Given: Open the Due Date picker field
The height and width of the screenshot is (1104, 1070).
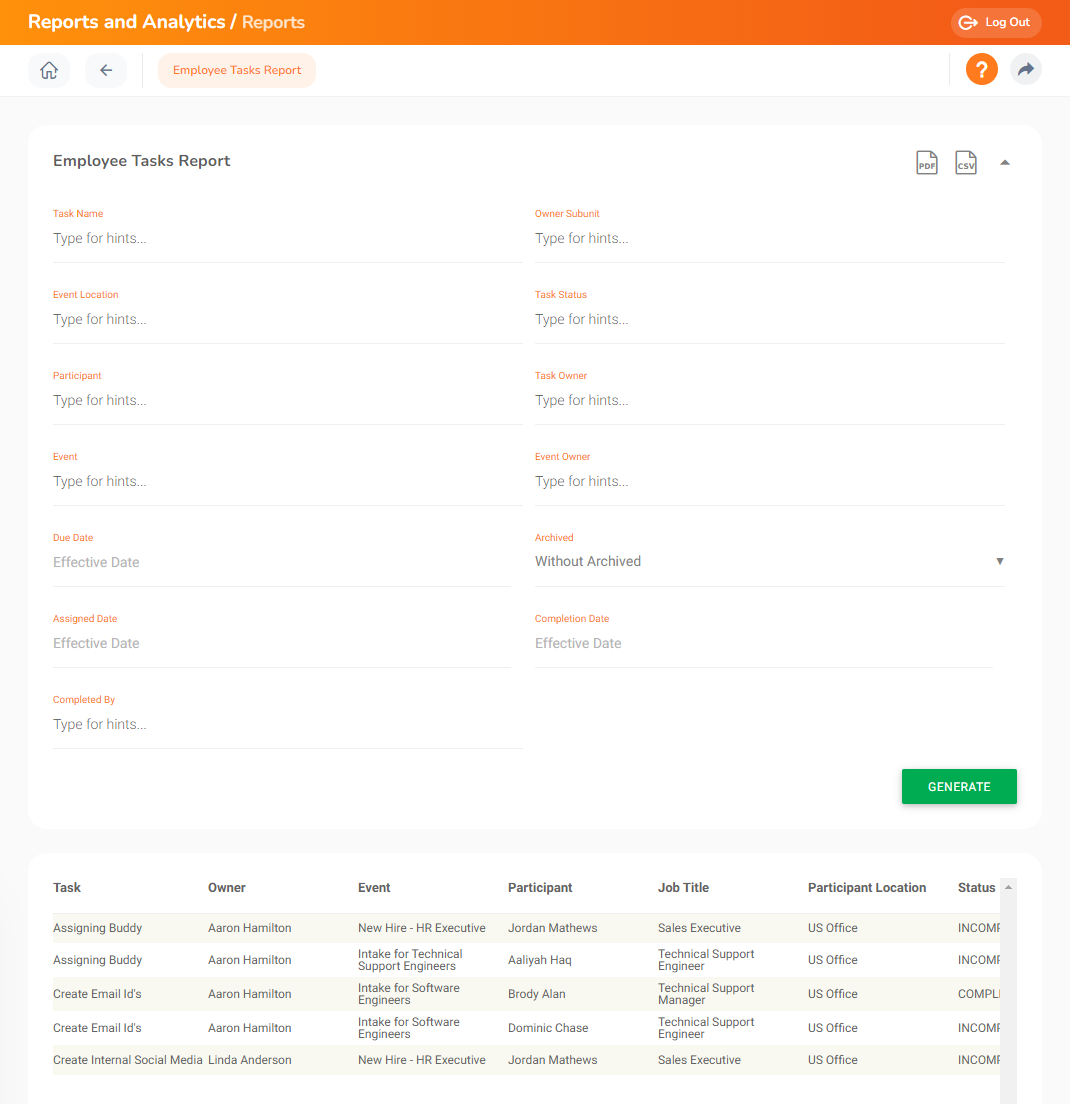Looking at the screenshot, I should tap(281, 563).
